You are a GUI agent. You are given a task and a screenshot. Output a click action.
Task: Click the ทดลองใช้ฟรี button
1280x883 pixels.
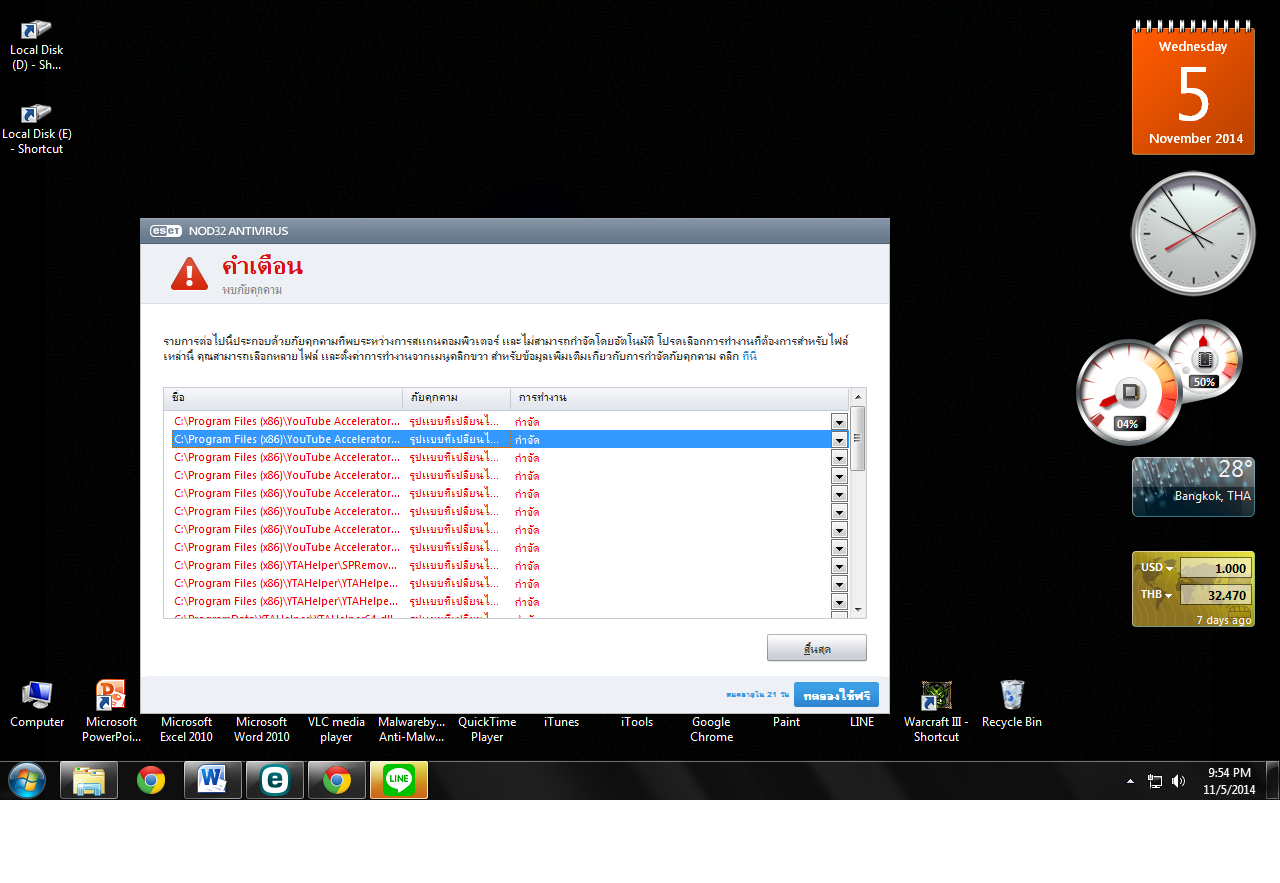(836, 695)
